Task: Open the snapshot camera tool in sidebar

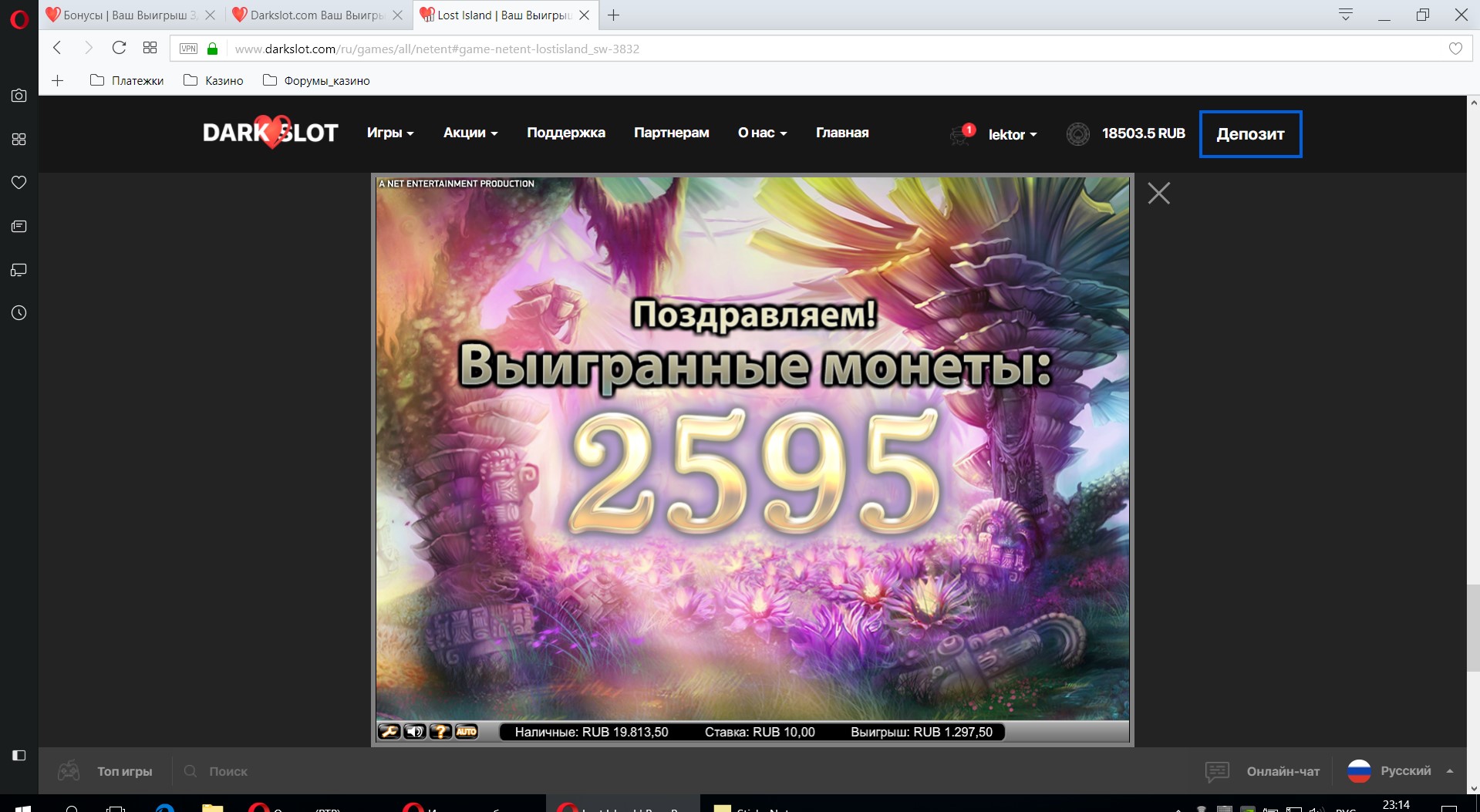Action: [x=19, y=96]
